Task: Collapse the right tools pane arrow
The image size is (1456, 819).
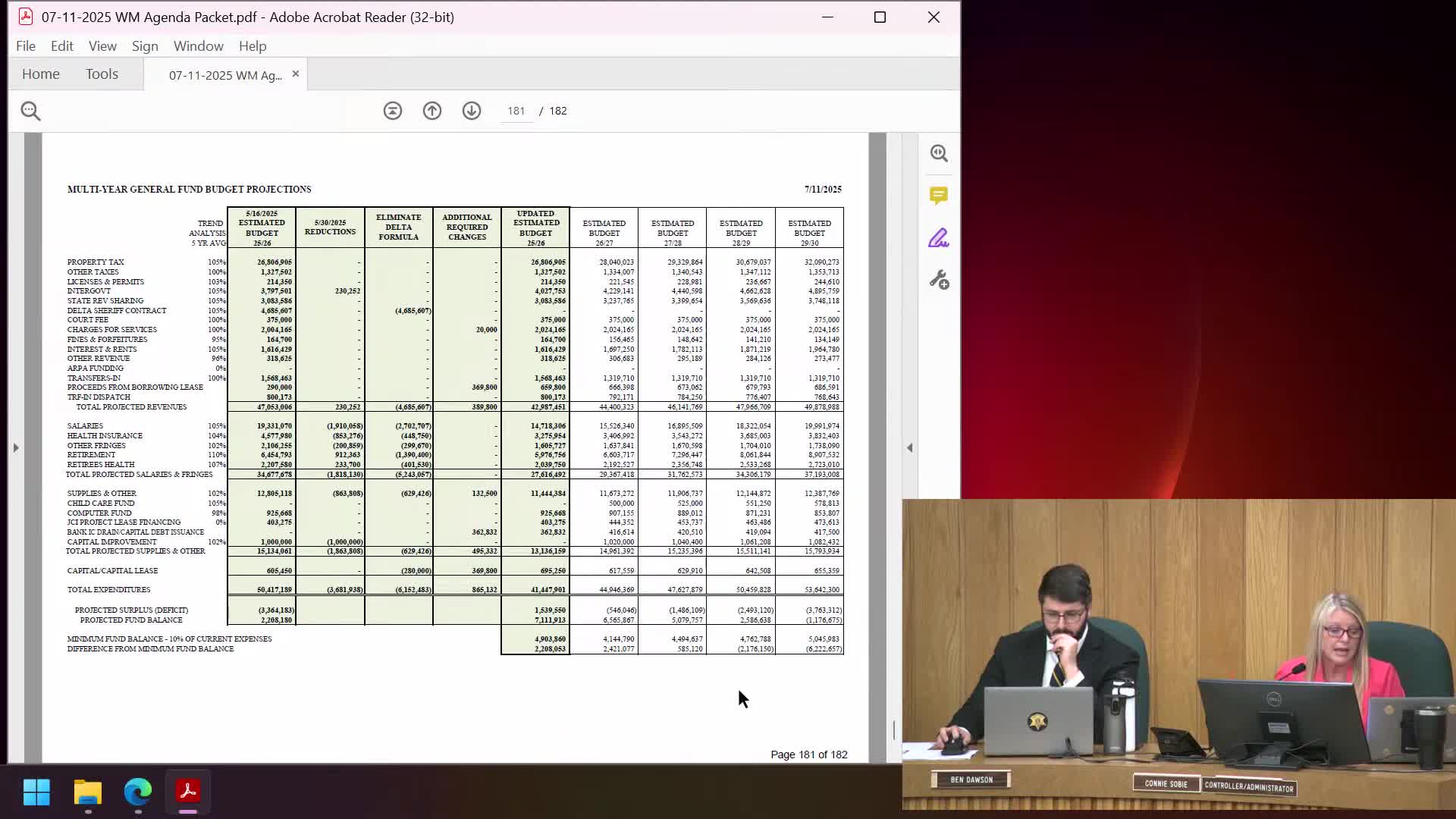Action: (x=910, y=448)
